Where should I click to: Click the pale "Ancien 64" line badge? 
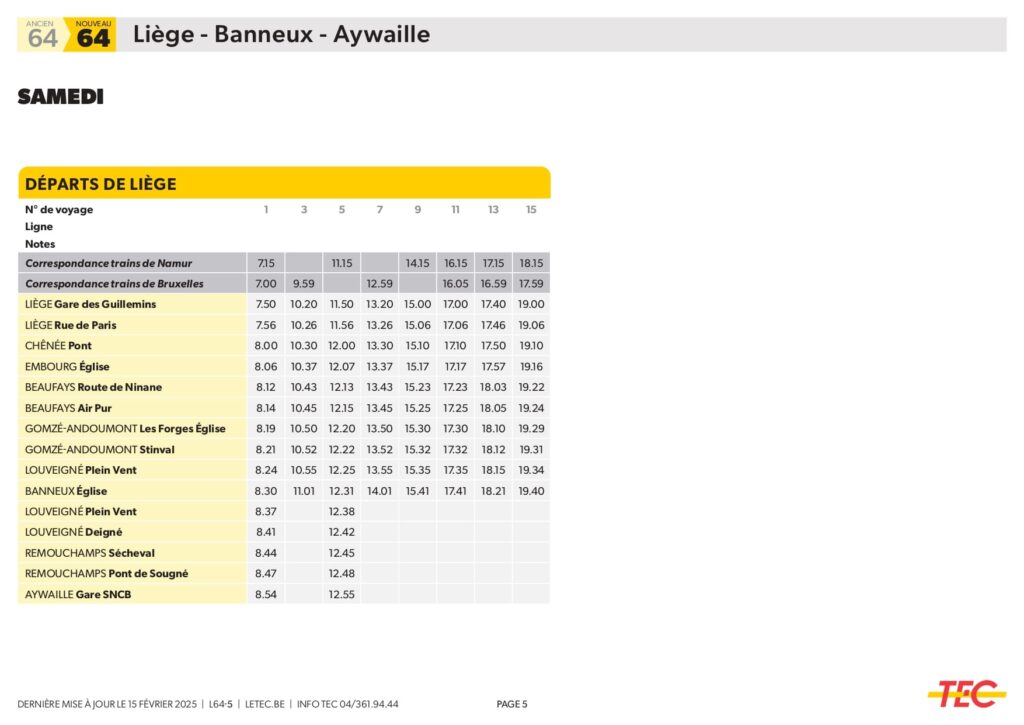[41, 36]
